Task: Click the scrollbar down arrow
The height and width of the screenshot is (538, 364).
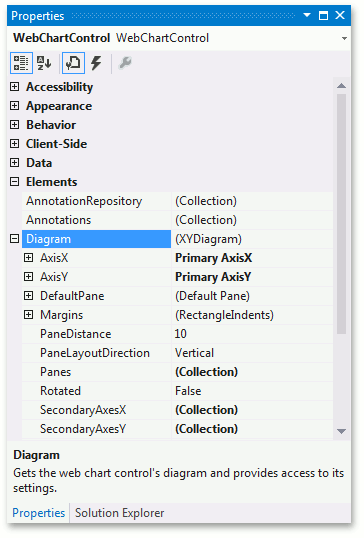Action: pyautogui.click(x=341, y=431)
